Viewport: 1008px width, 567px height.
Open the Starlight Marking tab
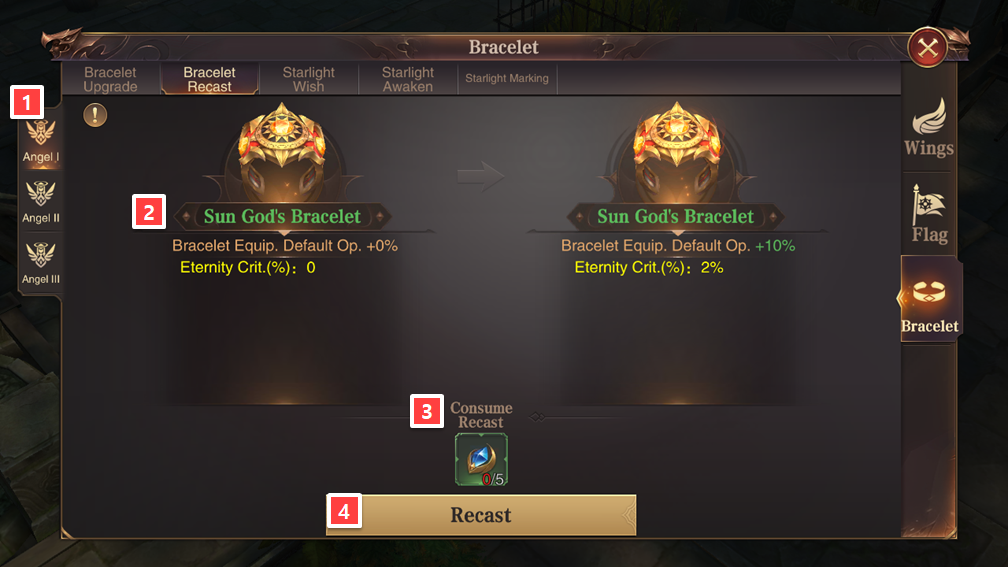coord(507,78)
